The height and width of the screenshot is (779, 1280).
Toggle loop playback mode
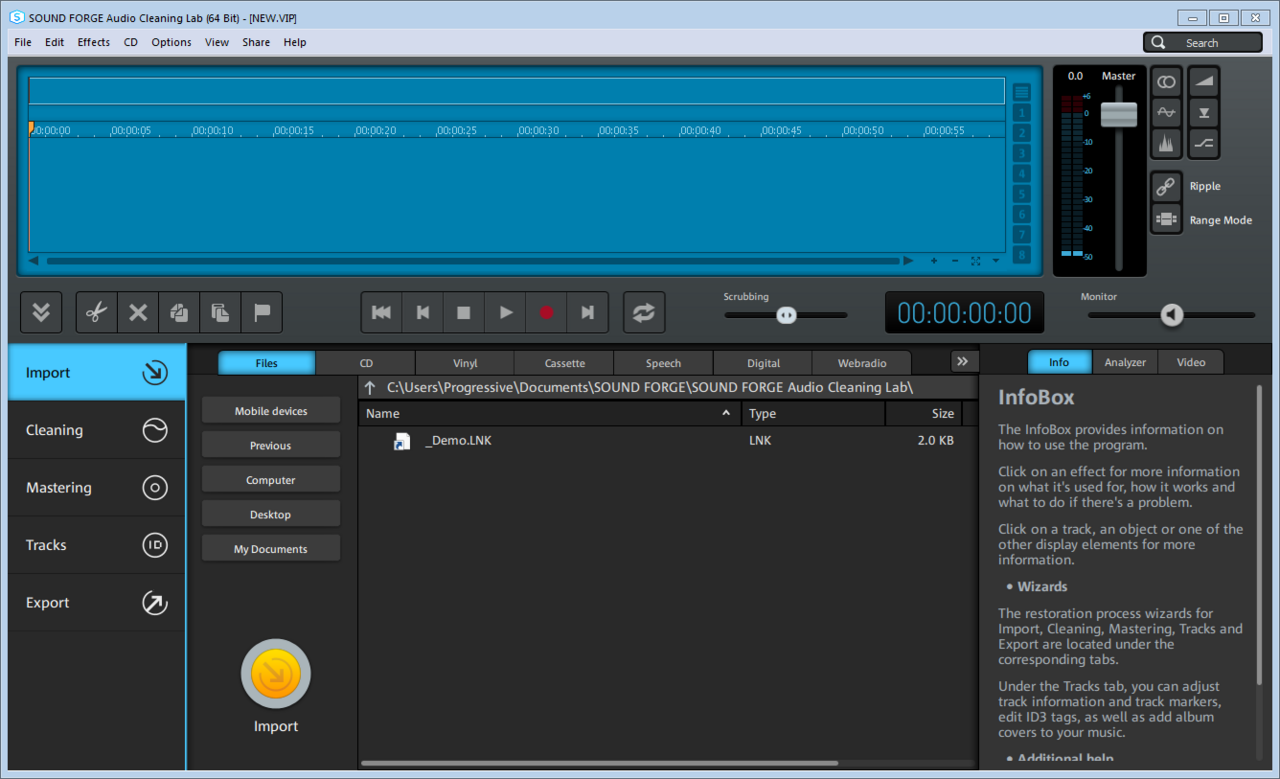[x=644, y=313]
